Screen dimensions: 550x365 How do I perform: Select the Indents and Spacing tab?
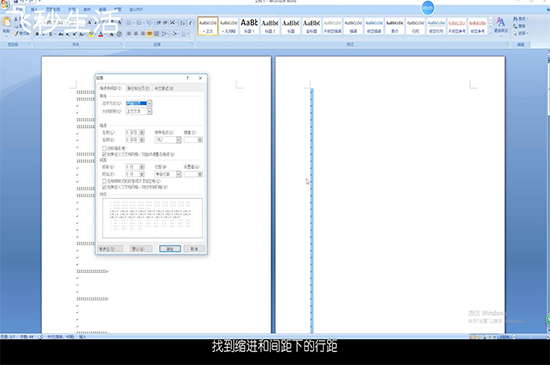click(x=111, y=88)
